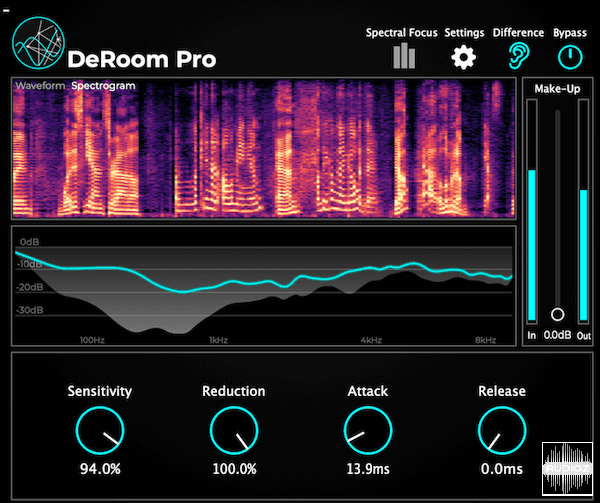Click the Bypass text label

tap(570, 33)
